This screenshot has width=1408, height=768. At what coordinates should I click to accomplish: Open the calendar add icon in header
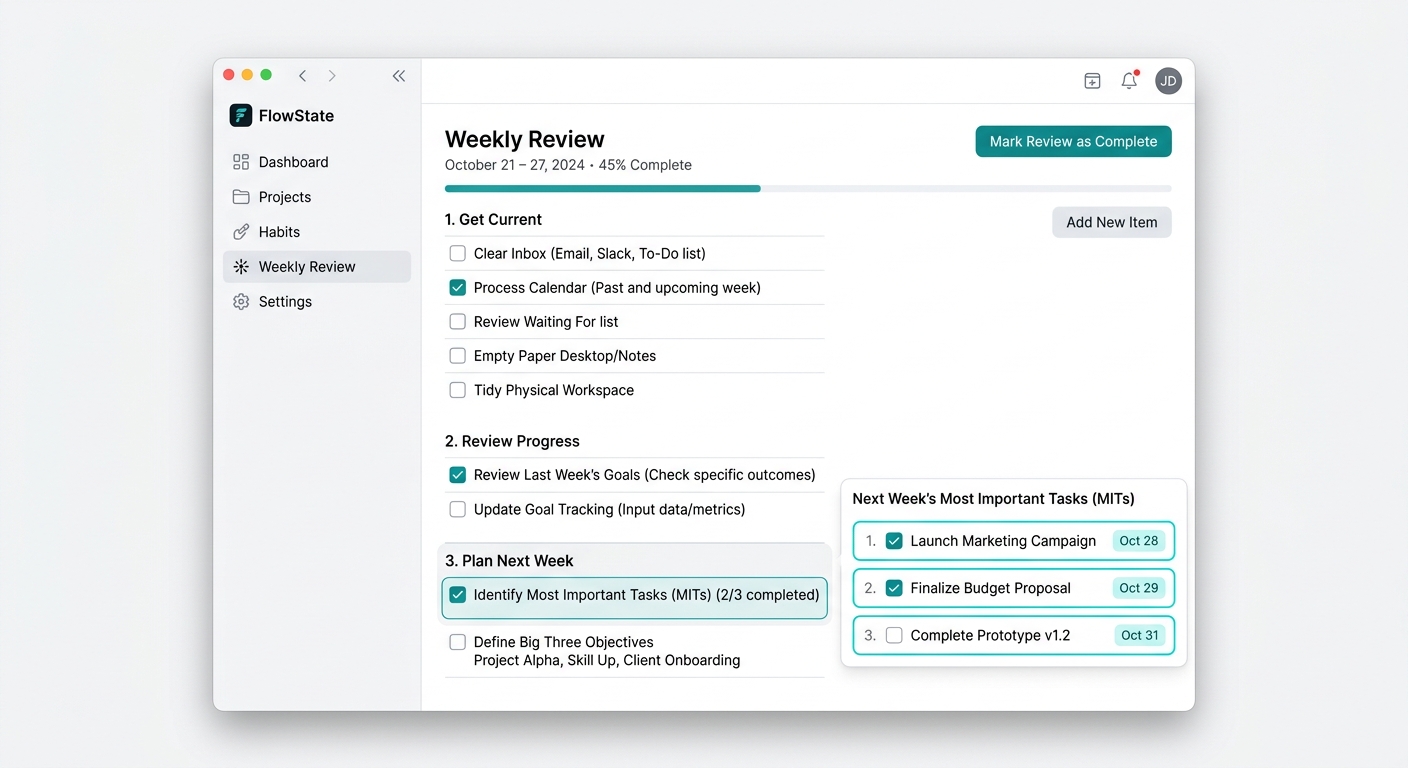1093,81
